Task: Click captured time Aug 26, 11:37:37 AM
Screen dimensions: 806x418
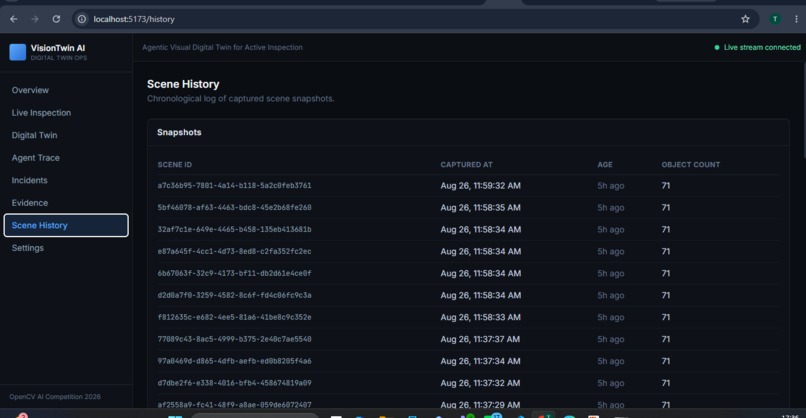Action: point(480,339)
